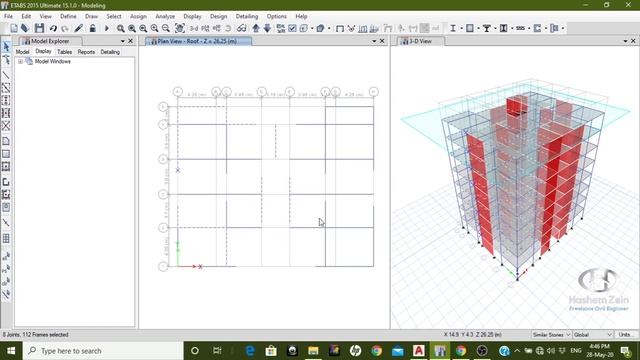640x360 pixels.
Task: Click the Steel Frame Design I-beam icon
Action: click(453, 28)
